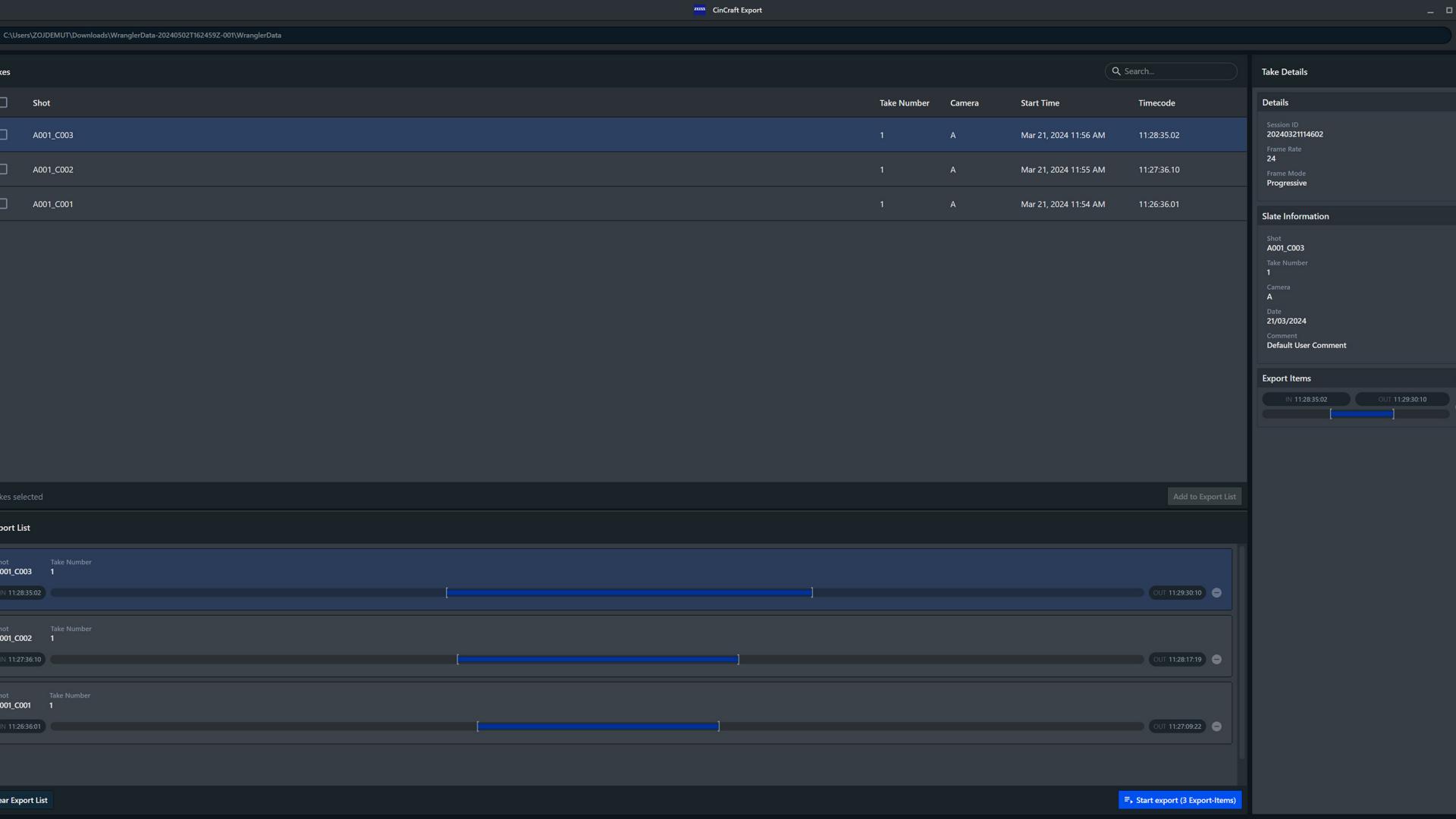Select the A001_C003 row in takes table
The height and width of the screenshot is (819, 1456).
(623, 135)
